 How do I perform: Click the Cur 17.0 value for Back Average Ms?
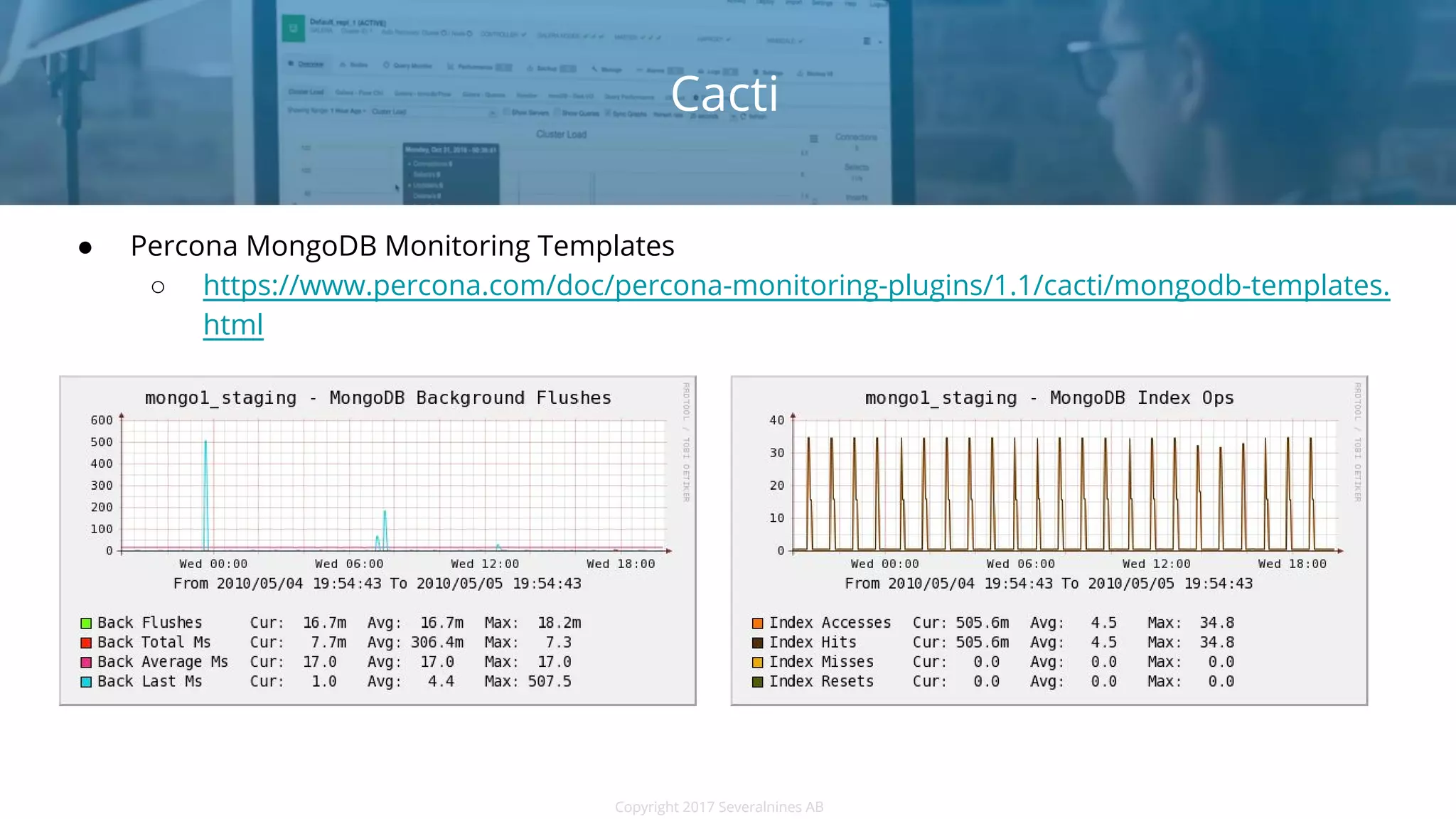point(320,662)
